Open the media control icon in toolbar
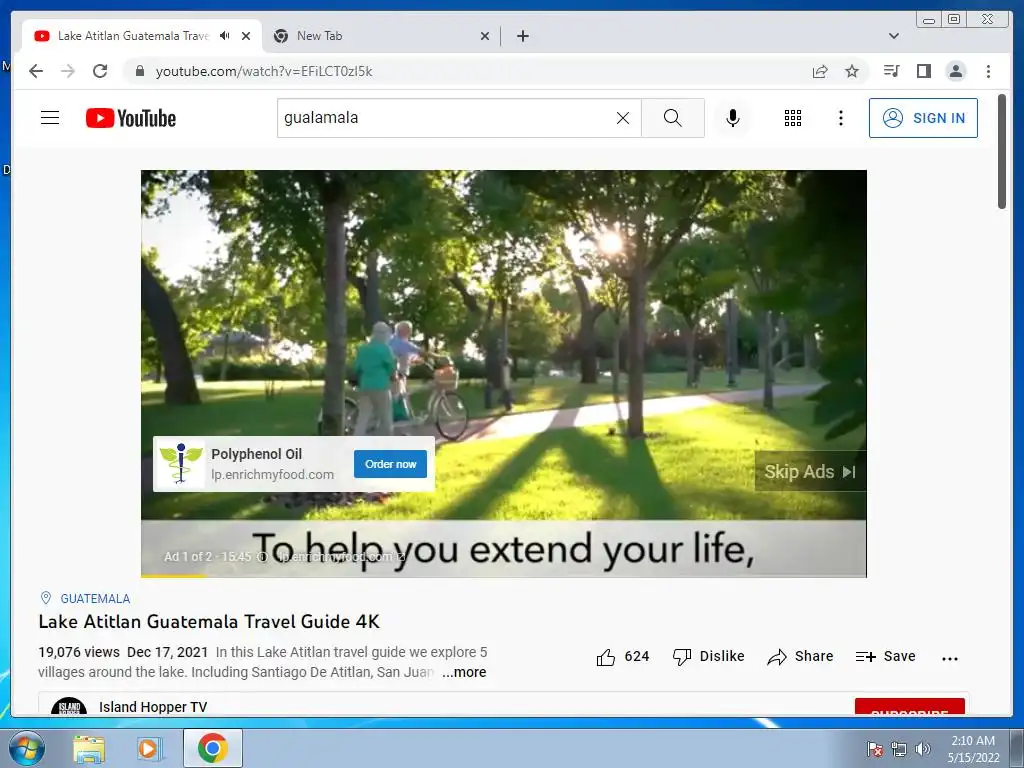This screenshot has height=768, width=1024. pos(891,71)
